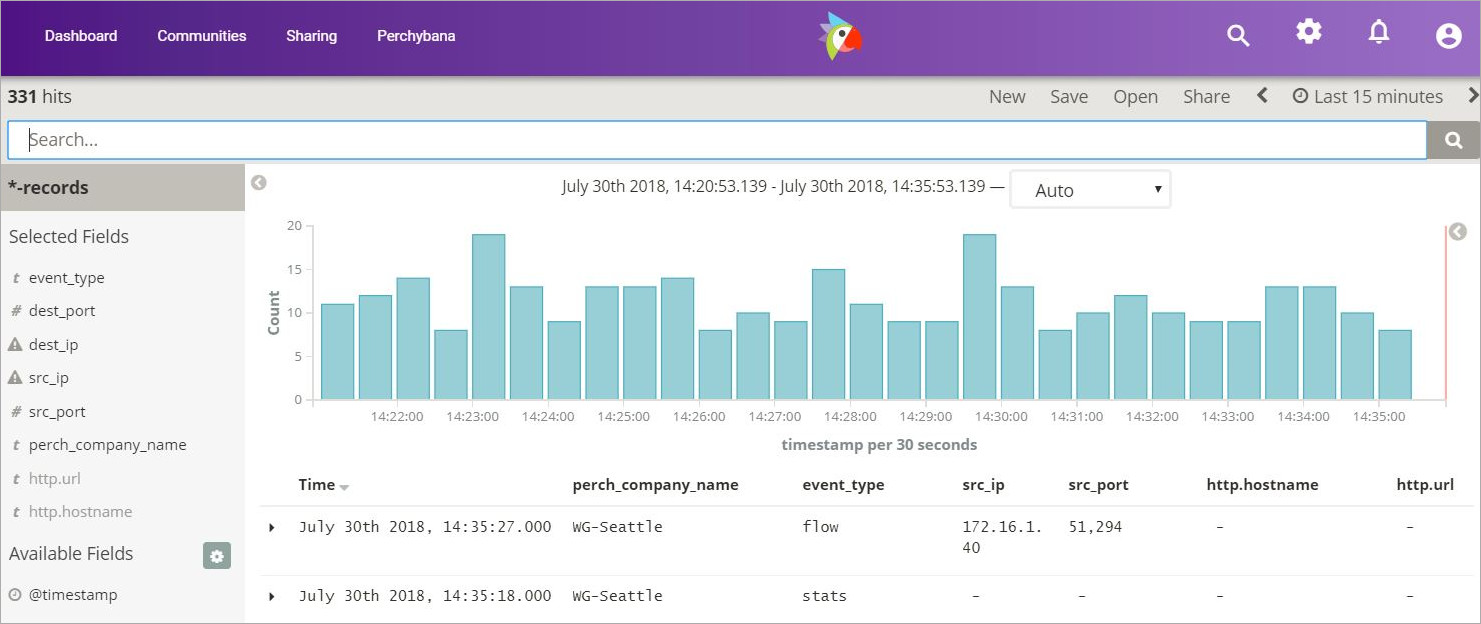Collapse the left fields sidebar chevron
The image size is (1481, 624).
[x=258, y=183]
